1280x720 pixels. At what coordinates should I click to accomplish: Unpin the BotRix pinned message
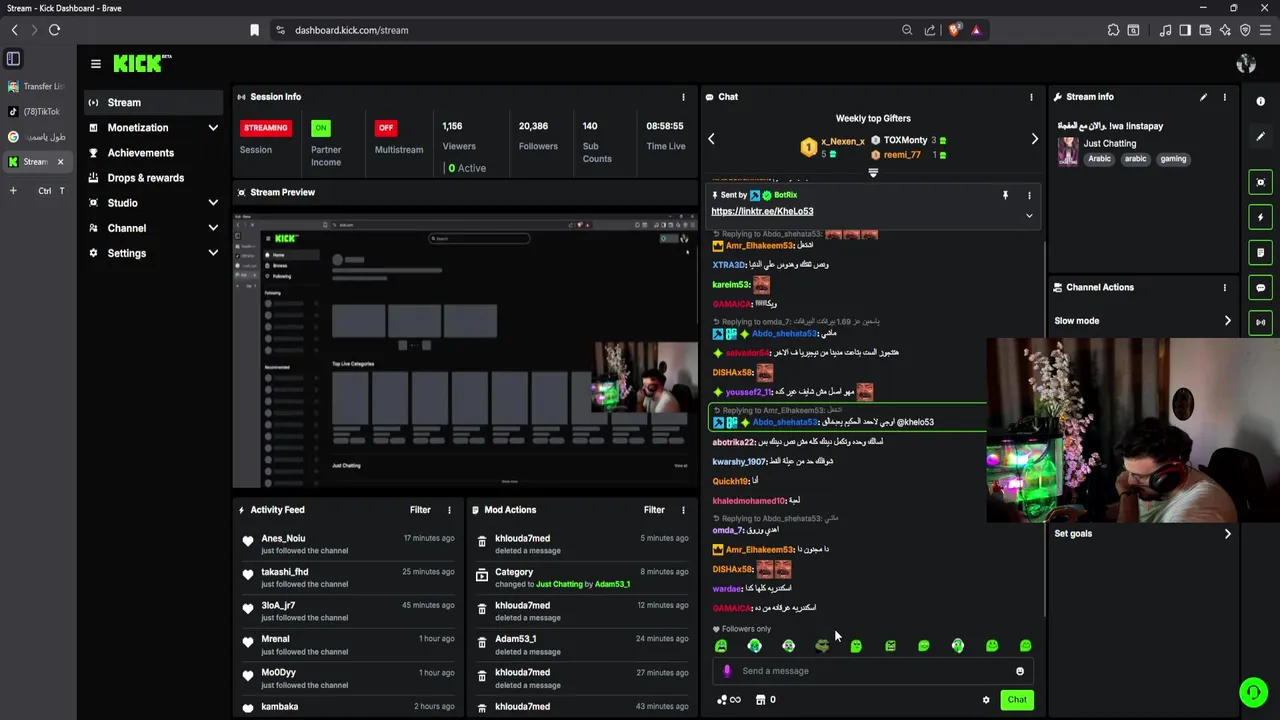coord(1005,195)
